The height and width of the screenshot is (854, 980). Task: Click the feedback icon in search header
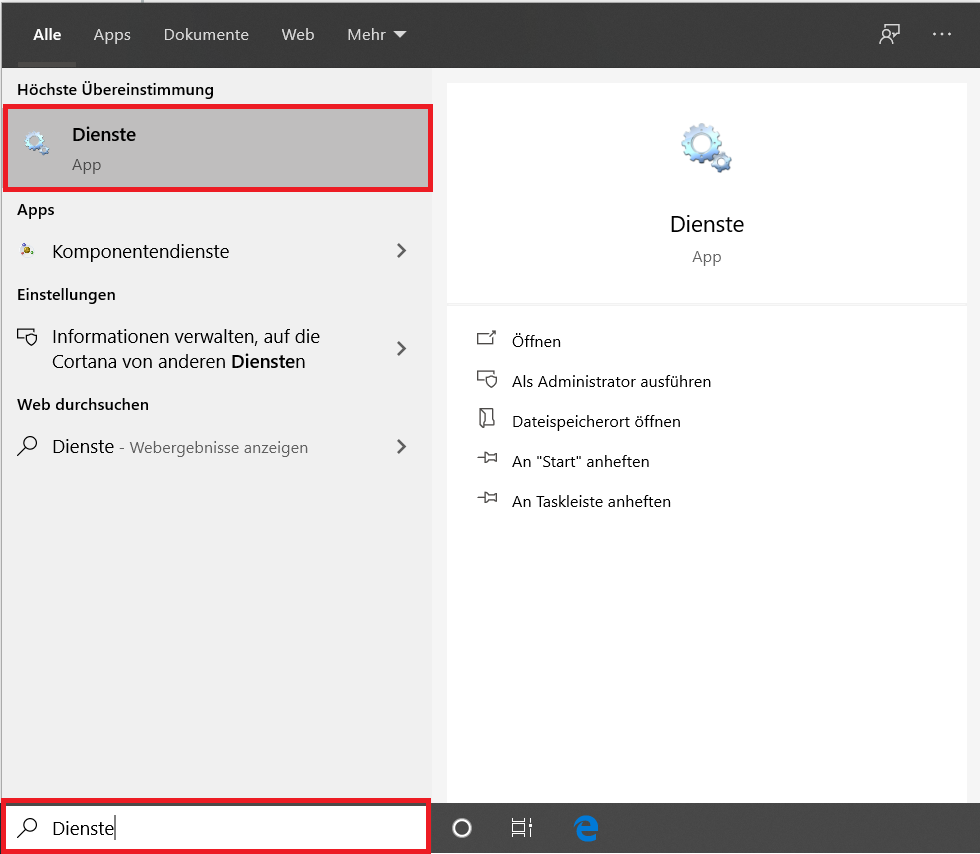[x=889, y=34]
